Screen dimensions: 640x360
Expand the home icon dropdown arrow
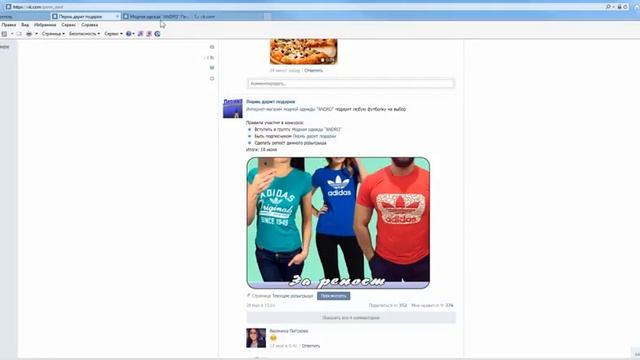[x=12, y=34]
